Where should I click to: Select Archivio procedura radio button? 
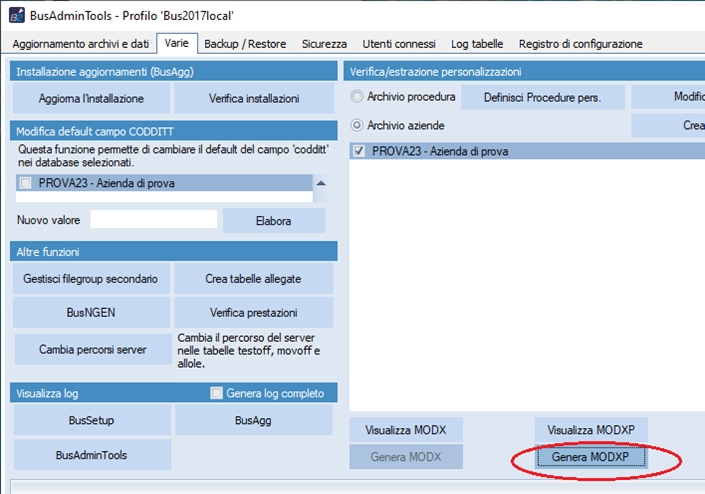click(x=357, y=97)
